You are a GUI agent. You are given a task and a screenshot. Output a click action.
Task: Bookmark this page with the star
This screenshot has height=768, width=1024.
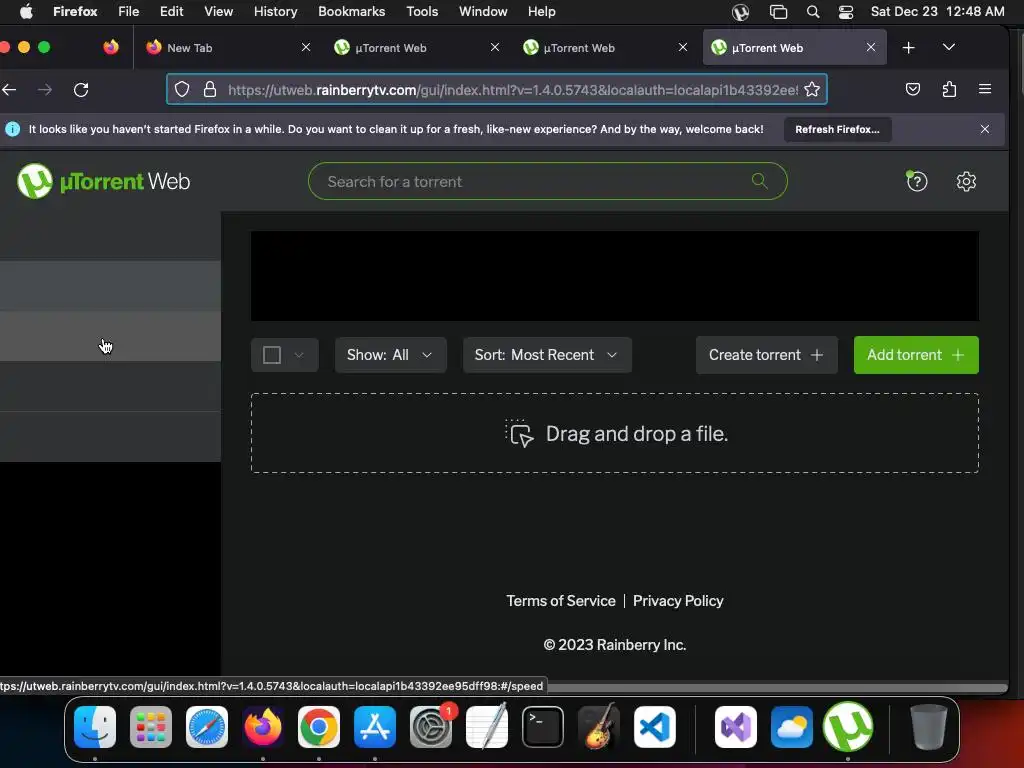point(812,89)
